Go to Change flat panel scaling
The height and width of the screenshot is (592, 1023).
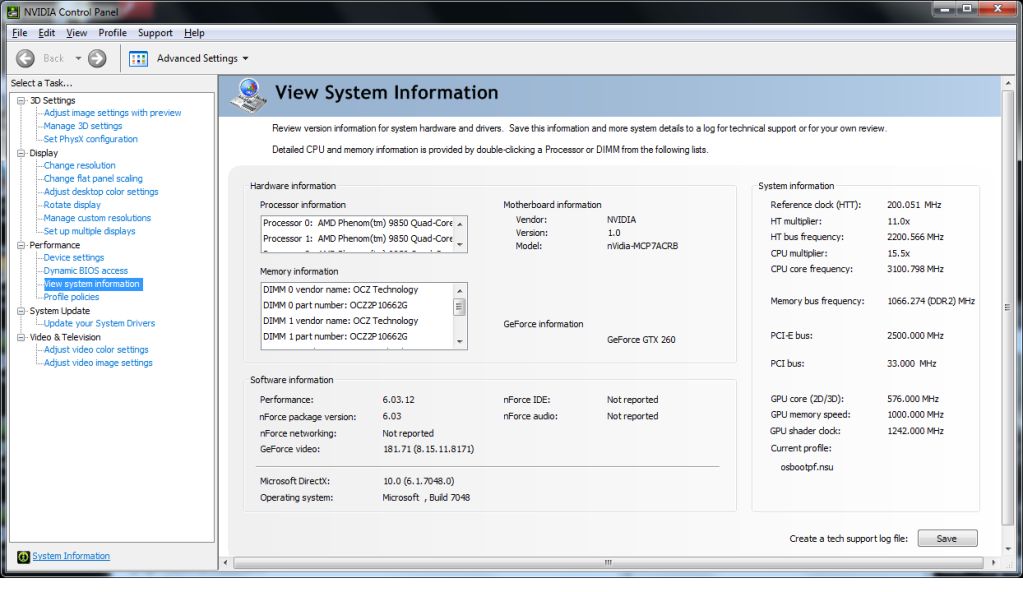pos(93,179)
